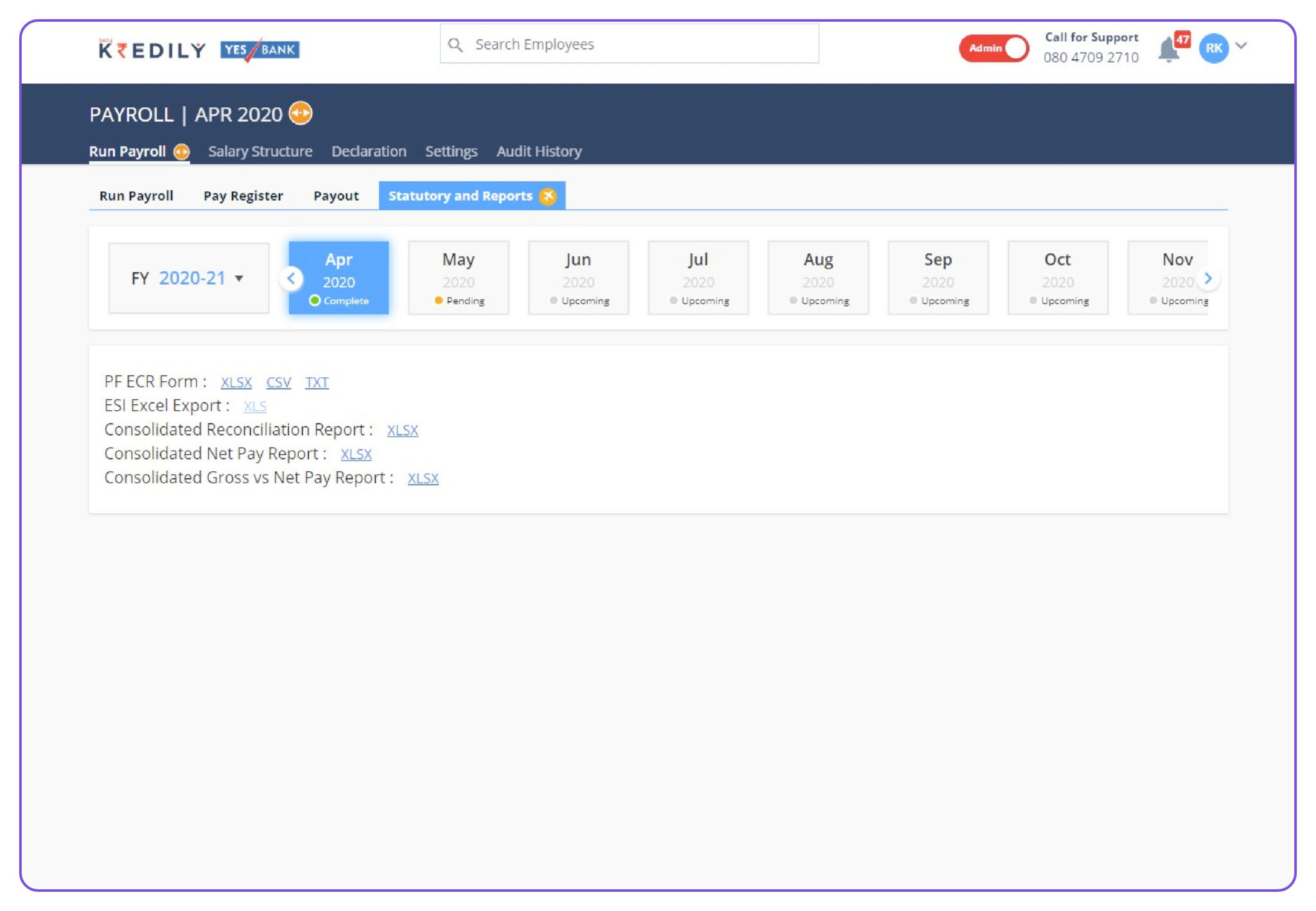Click the icon on Statutory and Reports tab
This screenshot has width=1316, height=911.
pos(547,196)
